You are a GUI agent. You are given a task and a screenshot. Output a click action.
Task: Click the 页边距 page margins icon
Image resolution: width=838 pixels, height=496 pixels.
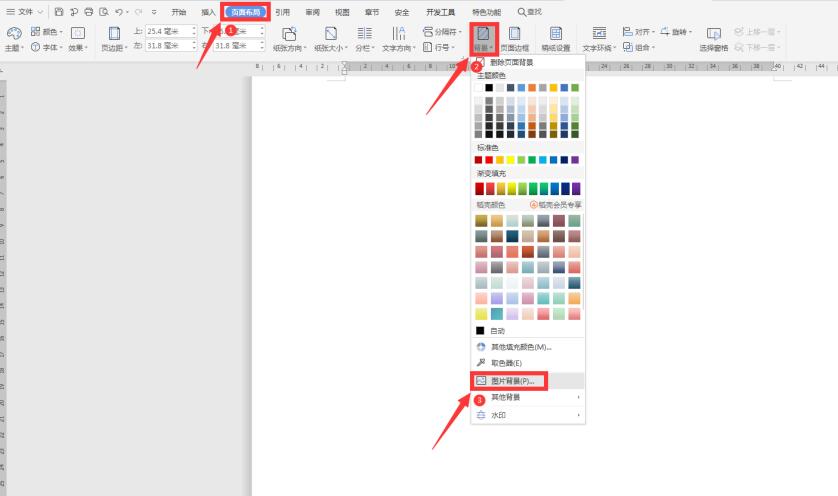coord(114,33)
